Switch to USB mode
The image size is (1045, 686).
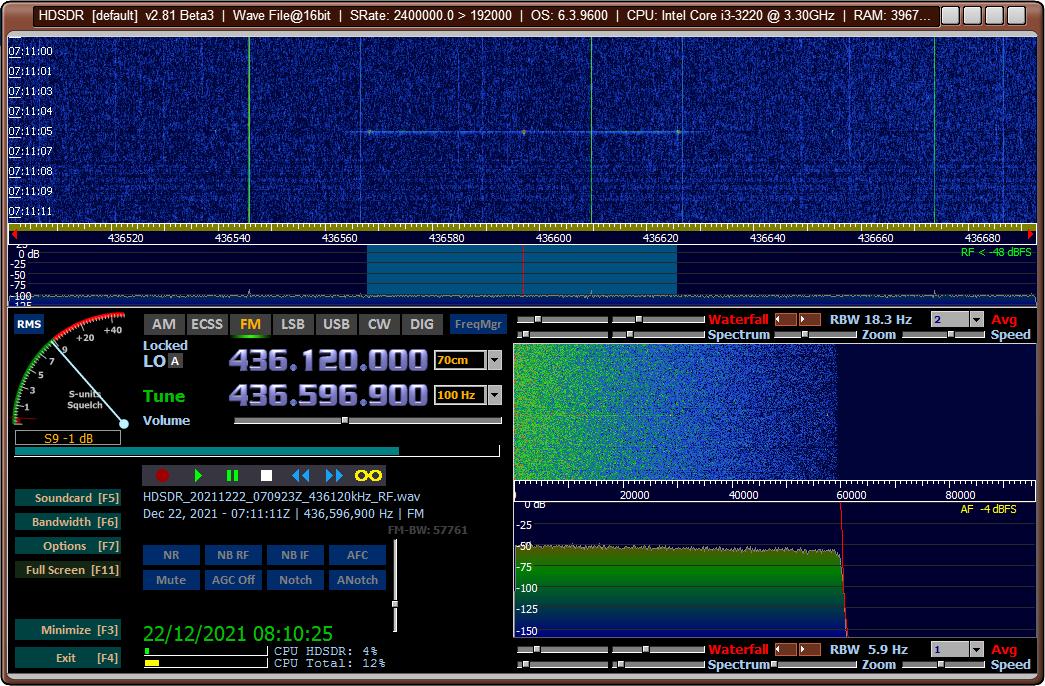point(336,325)
